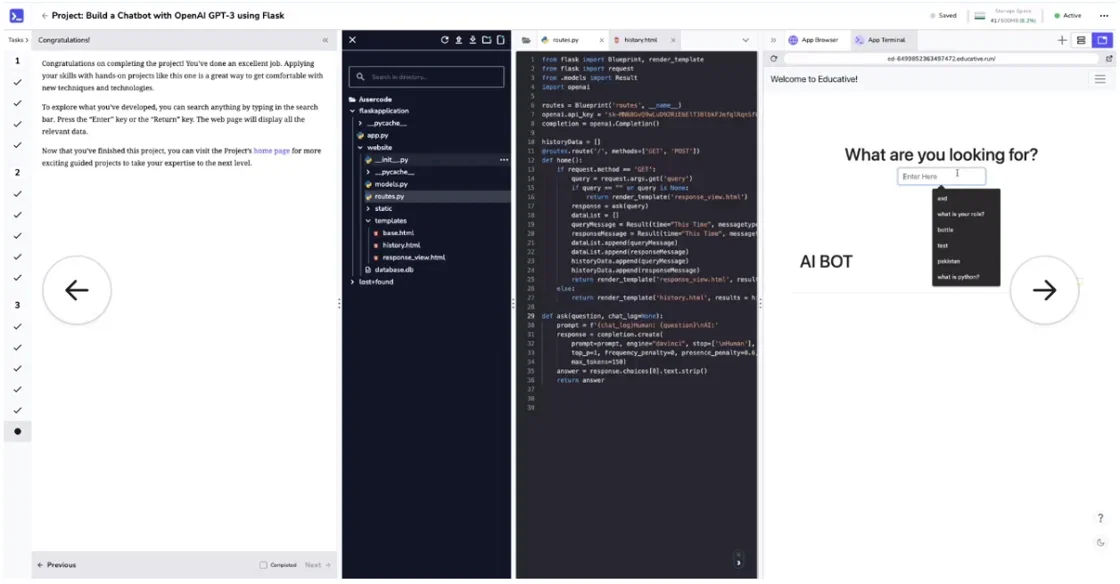This screenshot has height=584, width=1120.
Task: Click the download files icon
Action: click(472, 40)
